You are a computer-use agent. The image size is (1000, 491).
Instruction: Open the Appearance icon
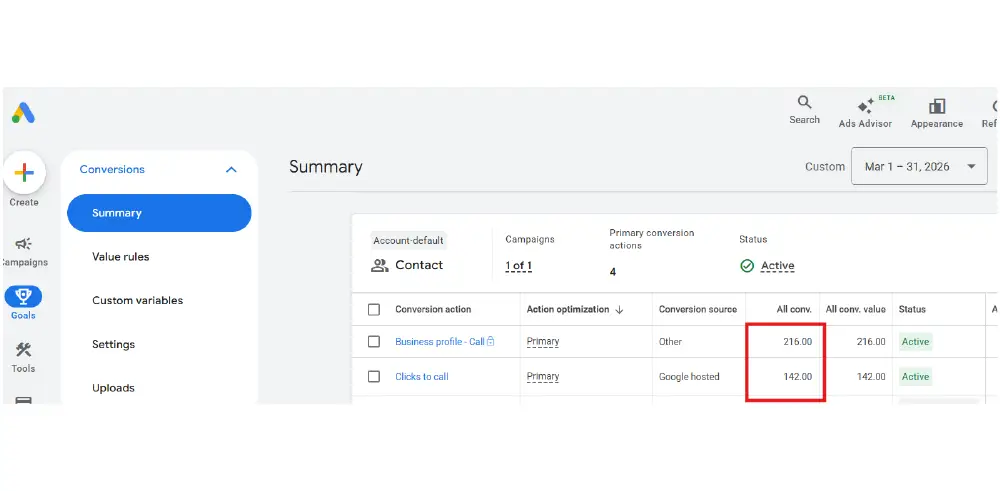pyautogui.click(x=937, y=106)
